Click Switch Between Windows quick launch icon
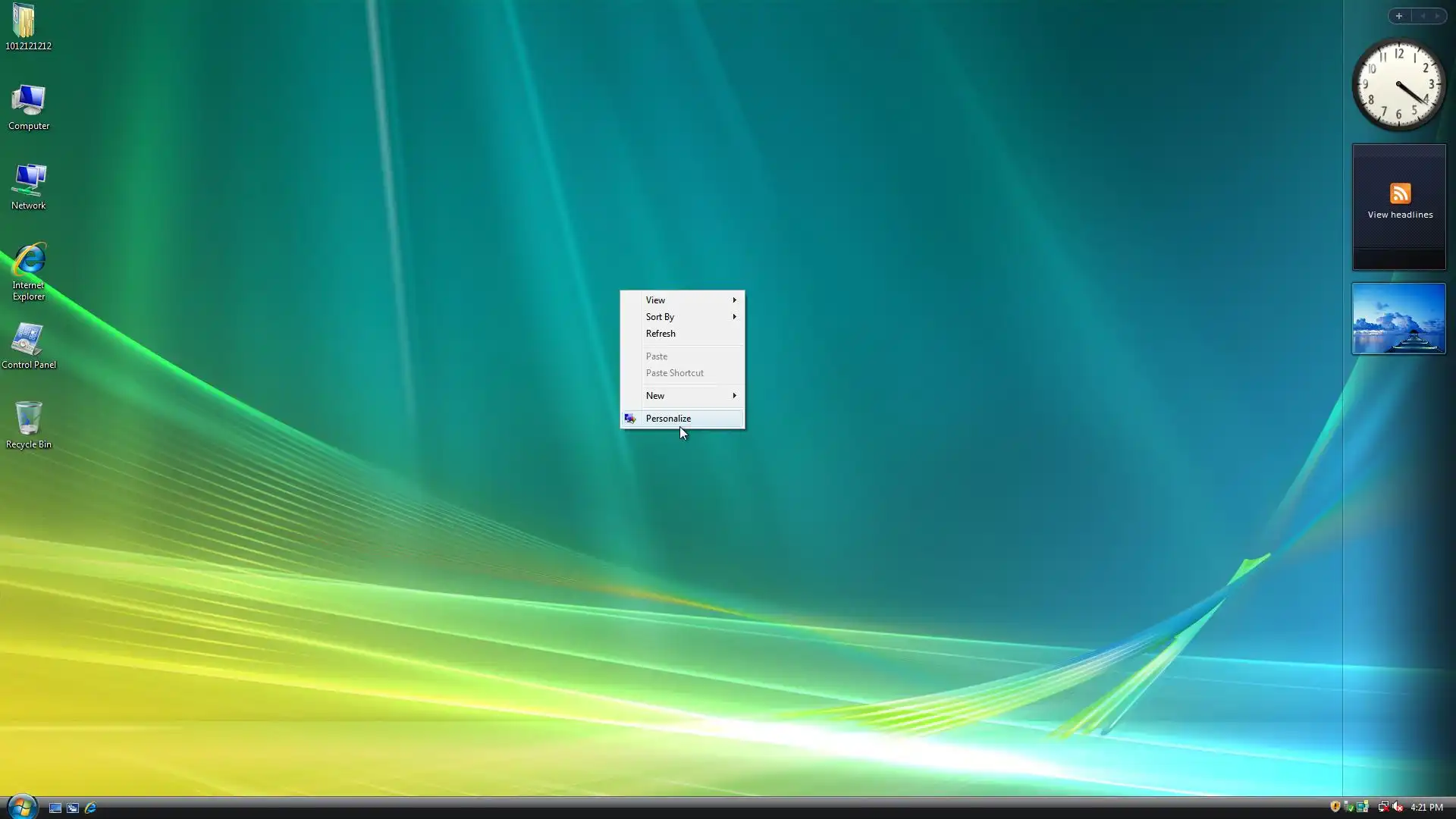Viewport: 1456px width, 819px height. click(73, 808)
